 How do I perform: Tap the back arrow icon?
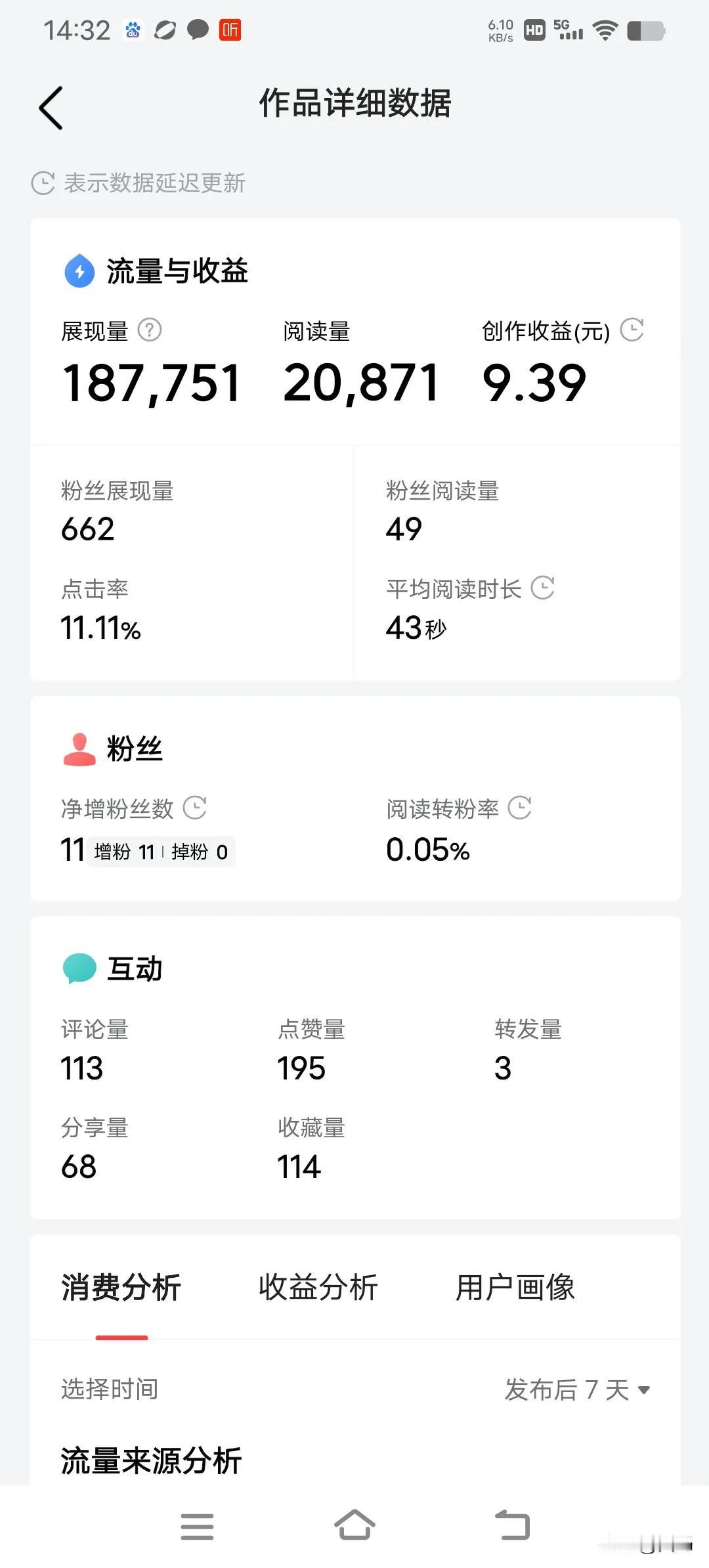(x=51, y=108)
